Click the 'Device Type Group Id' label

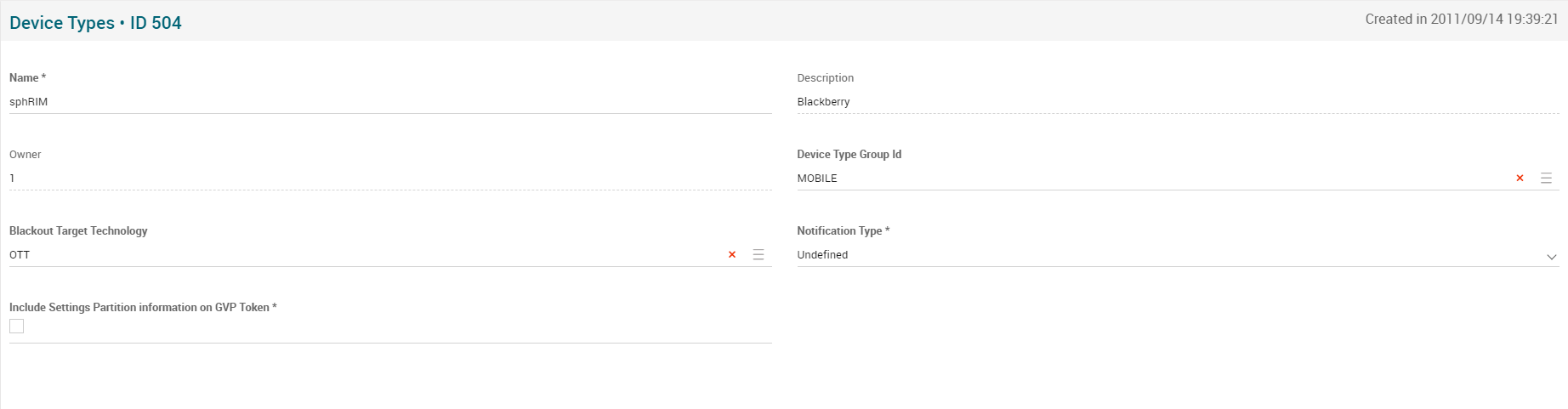849,155
